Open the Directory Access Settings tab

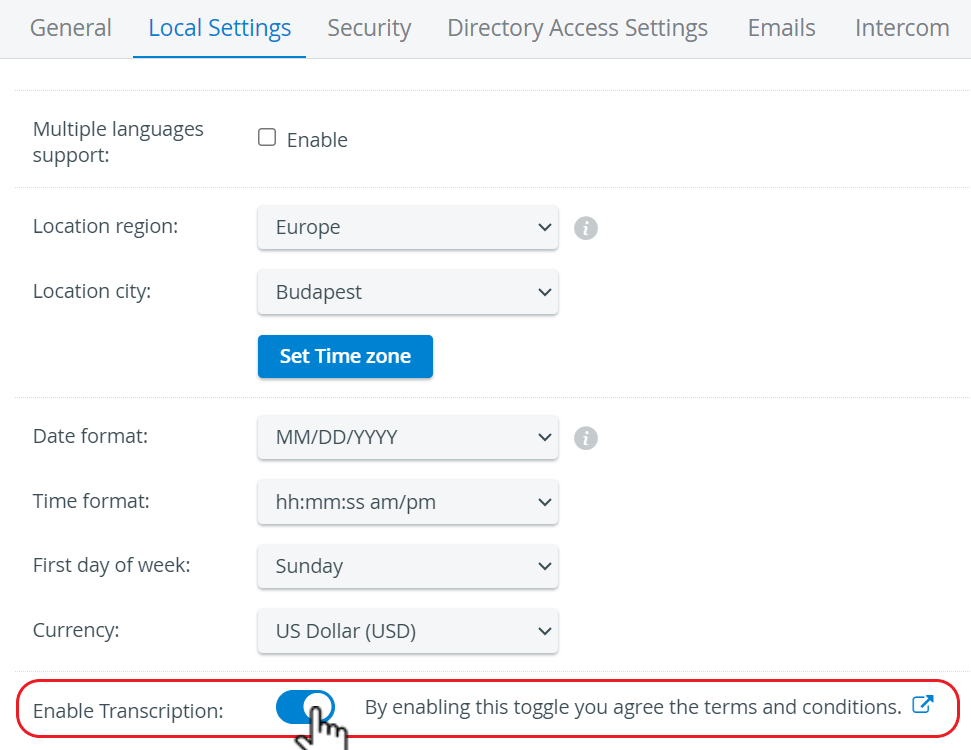pyautogui.click(x=577, y=28)
